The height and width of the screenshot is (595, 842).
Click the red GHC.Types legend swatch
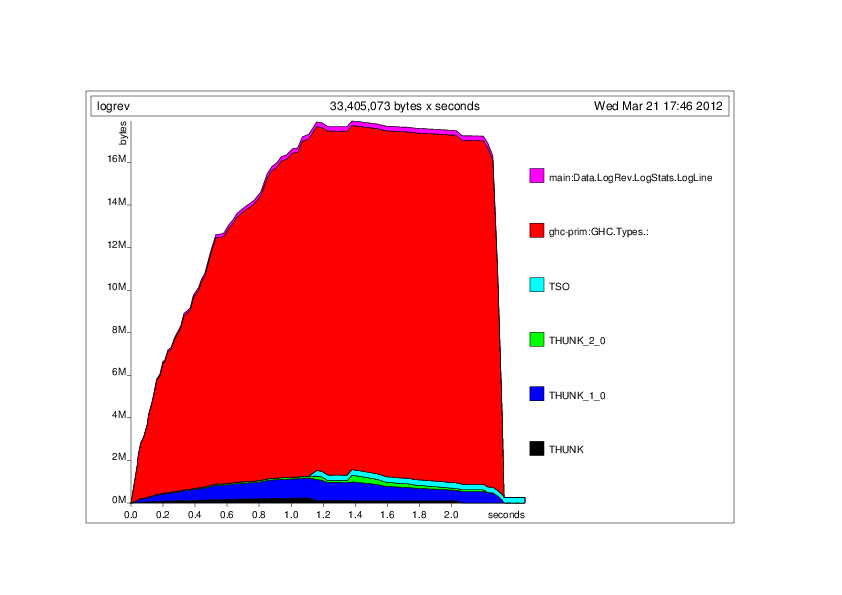[536, 230]
